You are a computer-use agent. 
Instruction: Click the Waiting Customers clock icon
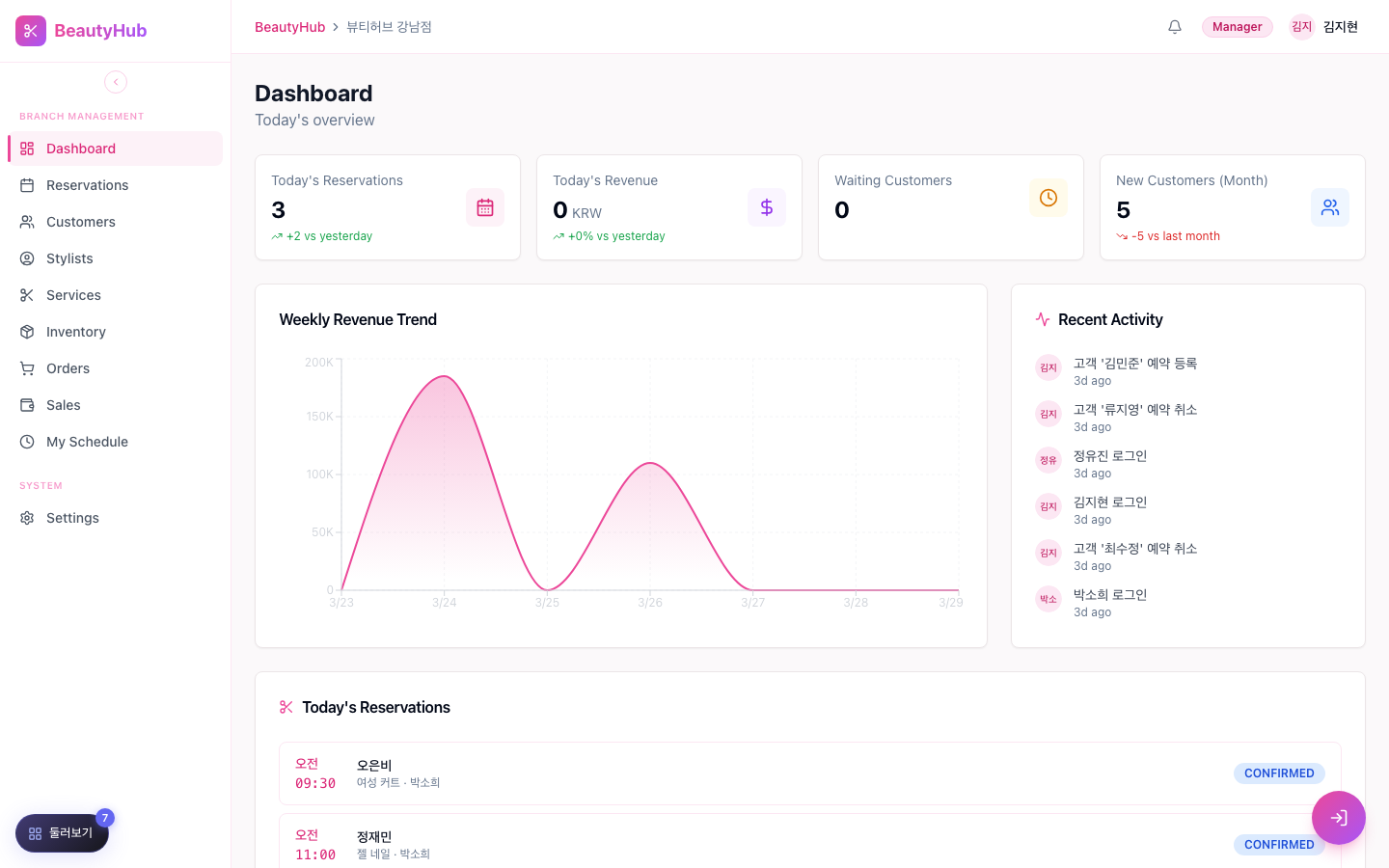click(x=1049, y=198)
